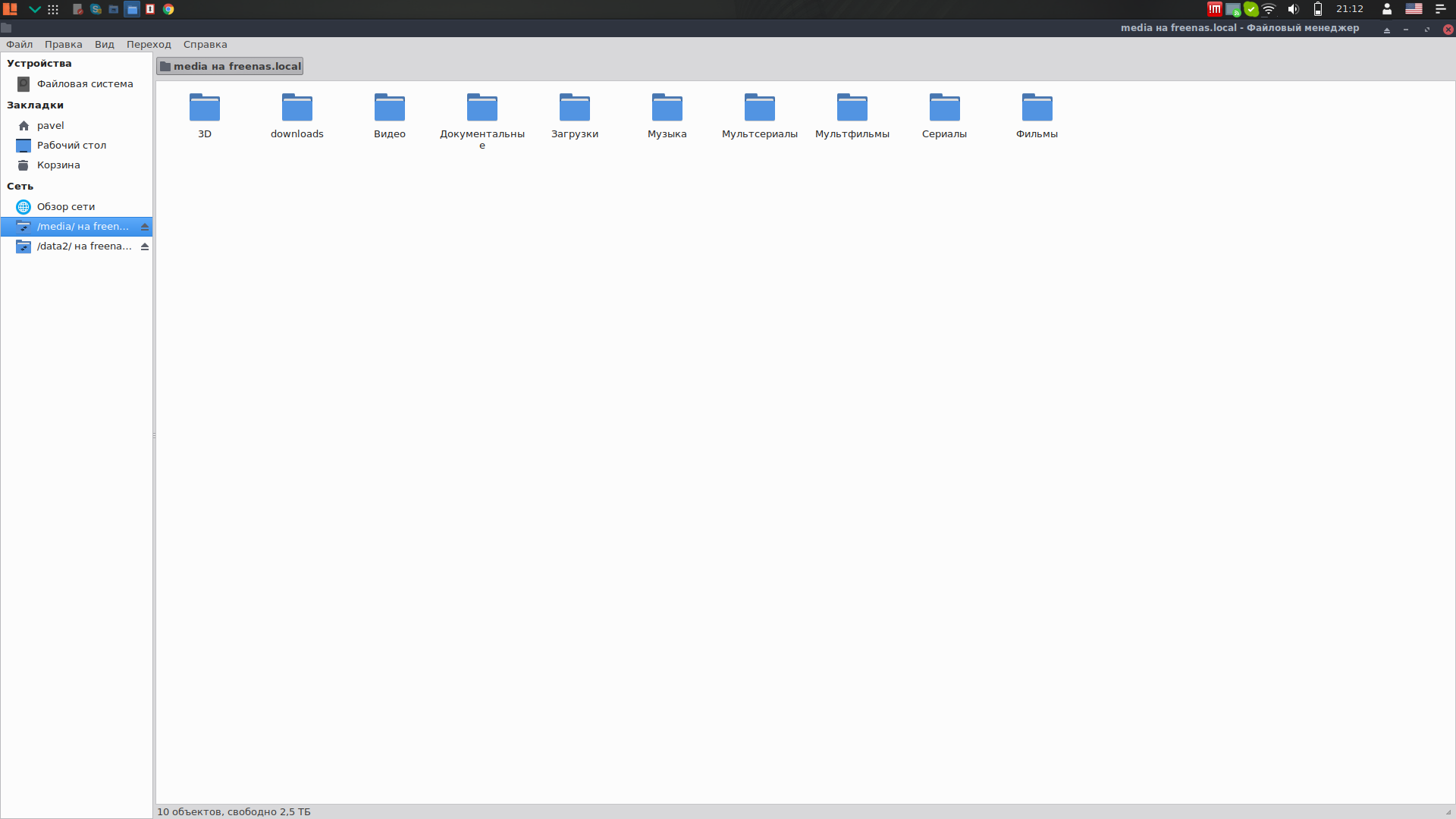The image size is (1456, 819).
Task: Open the Wi-Fi network menu
Action: click(x=1269, y=9)
